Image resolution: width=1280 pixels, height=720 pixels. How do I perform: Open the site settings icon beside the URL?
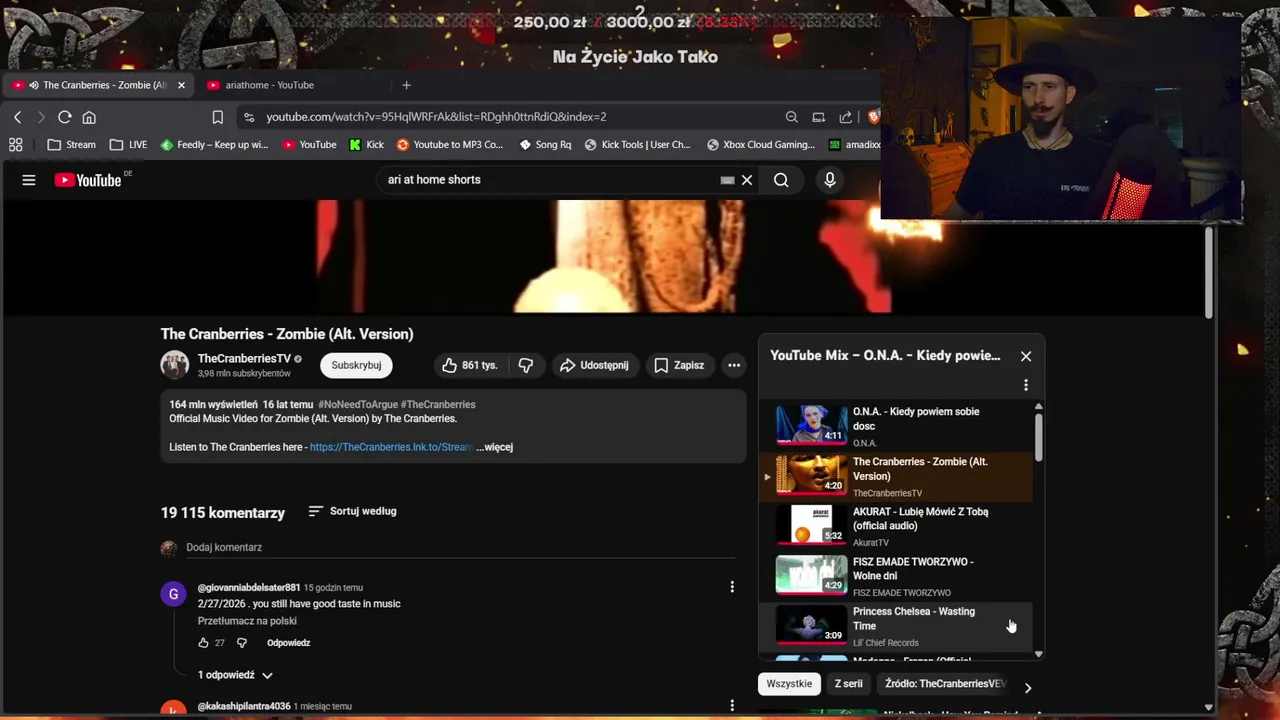click(x=249, y=117)
